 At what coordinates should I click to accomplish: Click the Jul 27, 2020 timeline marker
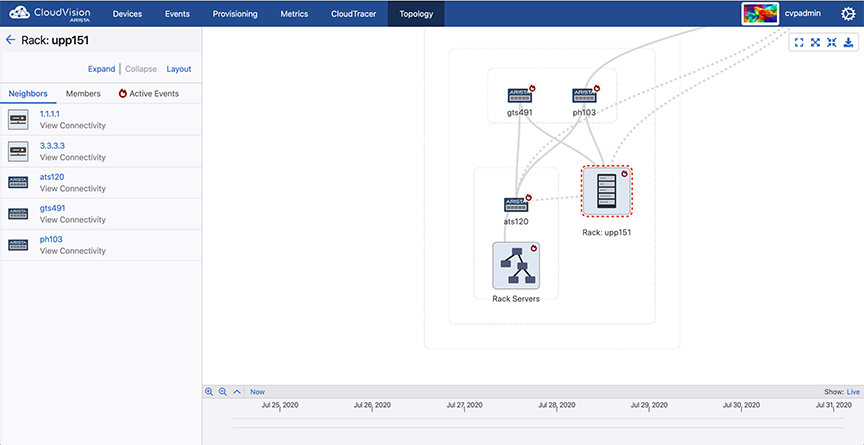pyautogui.click(x=465, y=405)
